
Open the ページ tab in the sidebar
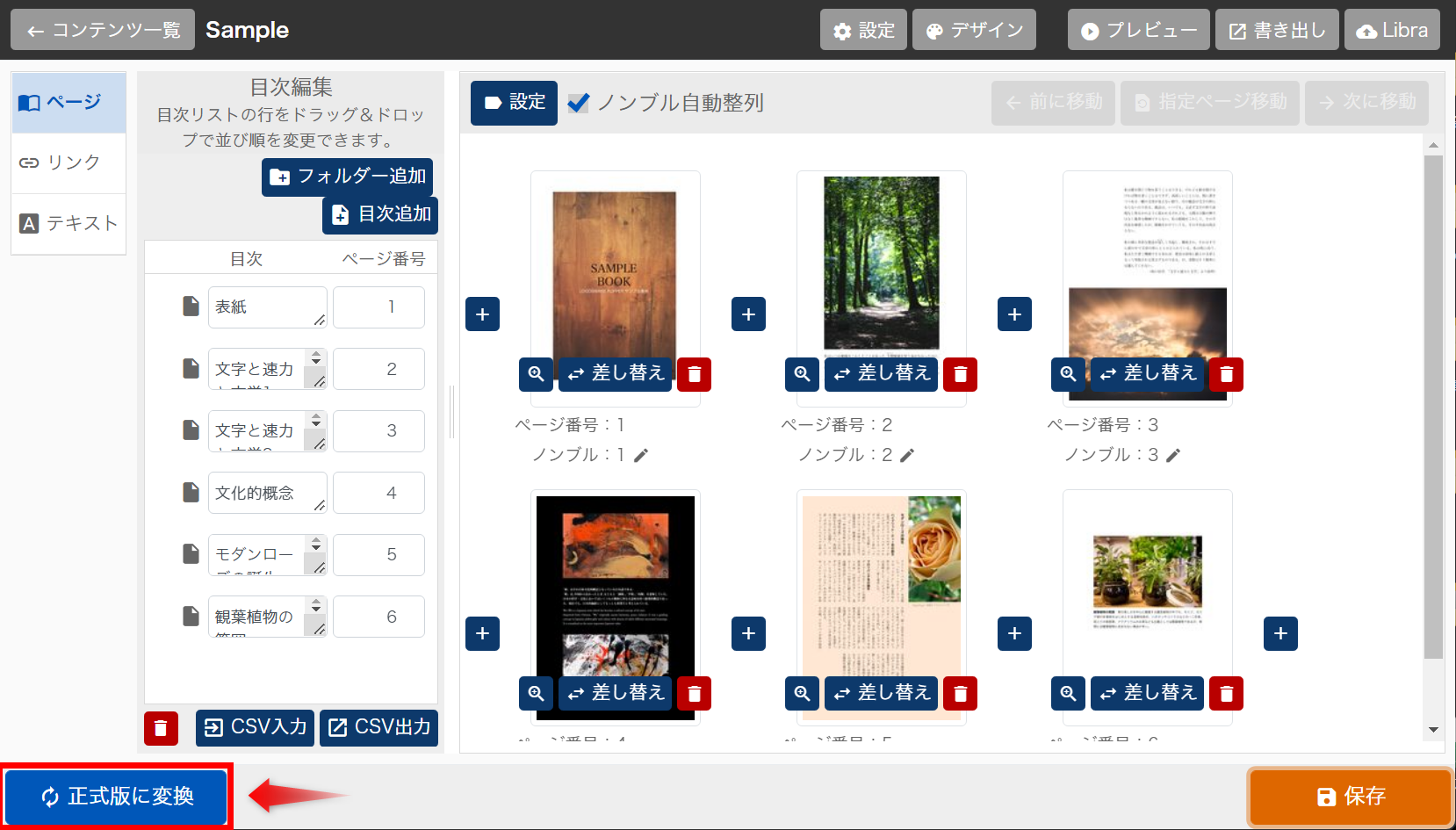(68, 103)
